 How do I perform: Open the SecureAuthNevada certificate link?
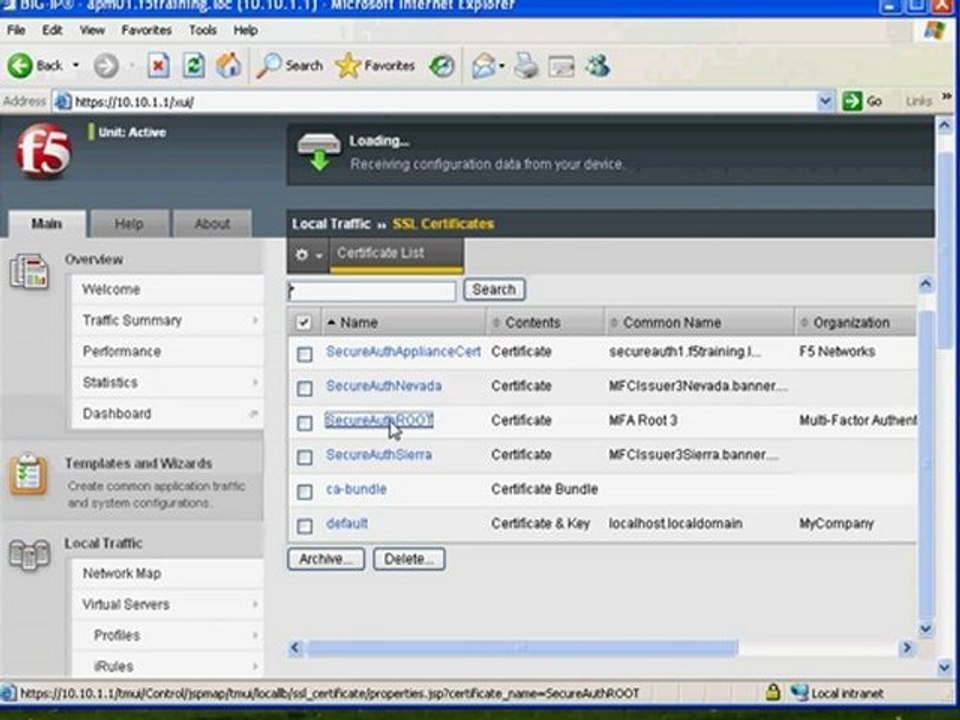pos(384,386)
